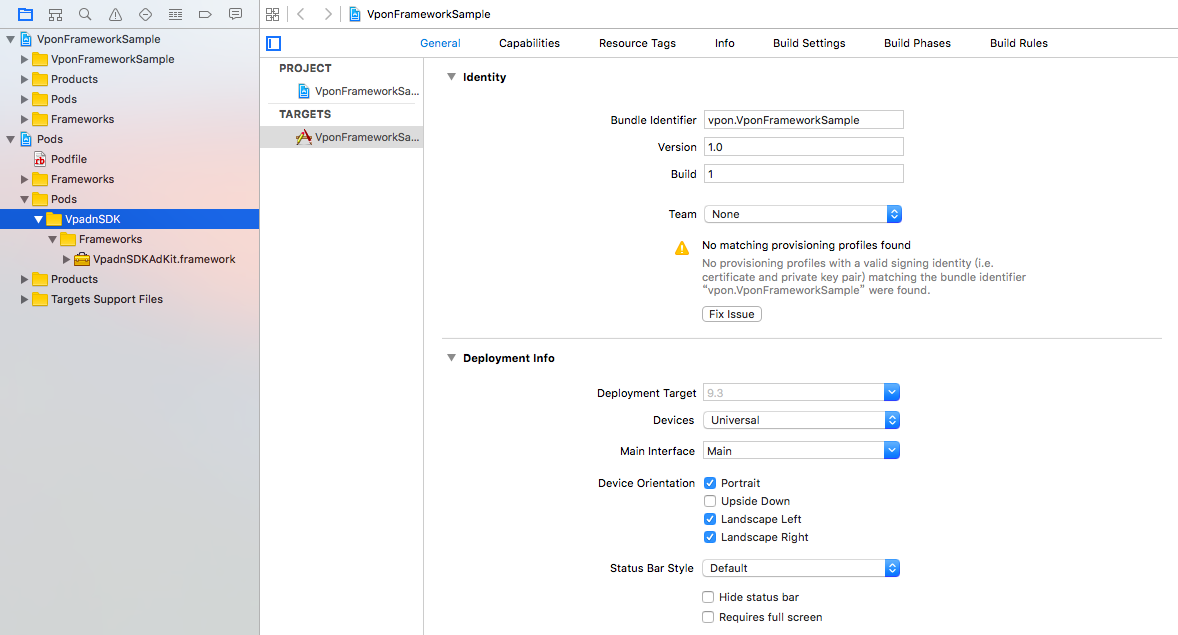
Task: Select the VponFrameworkSample project under PROJECT
Action: pos(359,91)
